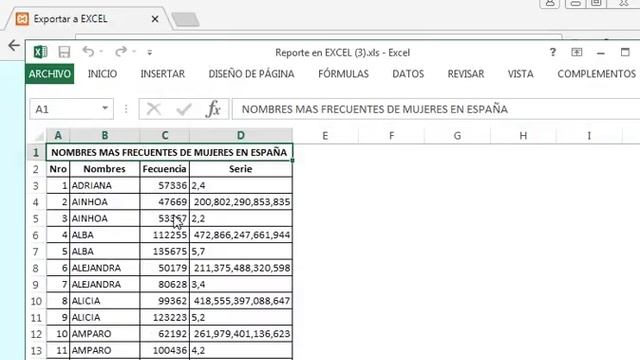Select row 6 header
Image resolution: width=640 pixels, height=360 pixels.
pos(36,235)
